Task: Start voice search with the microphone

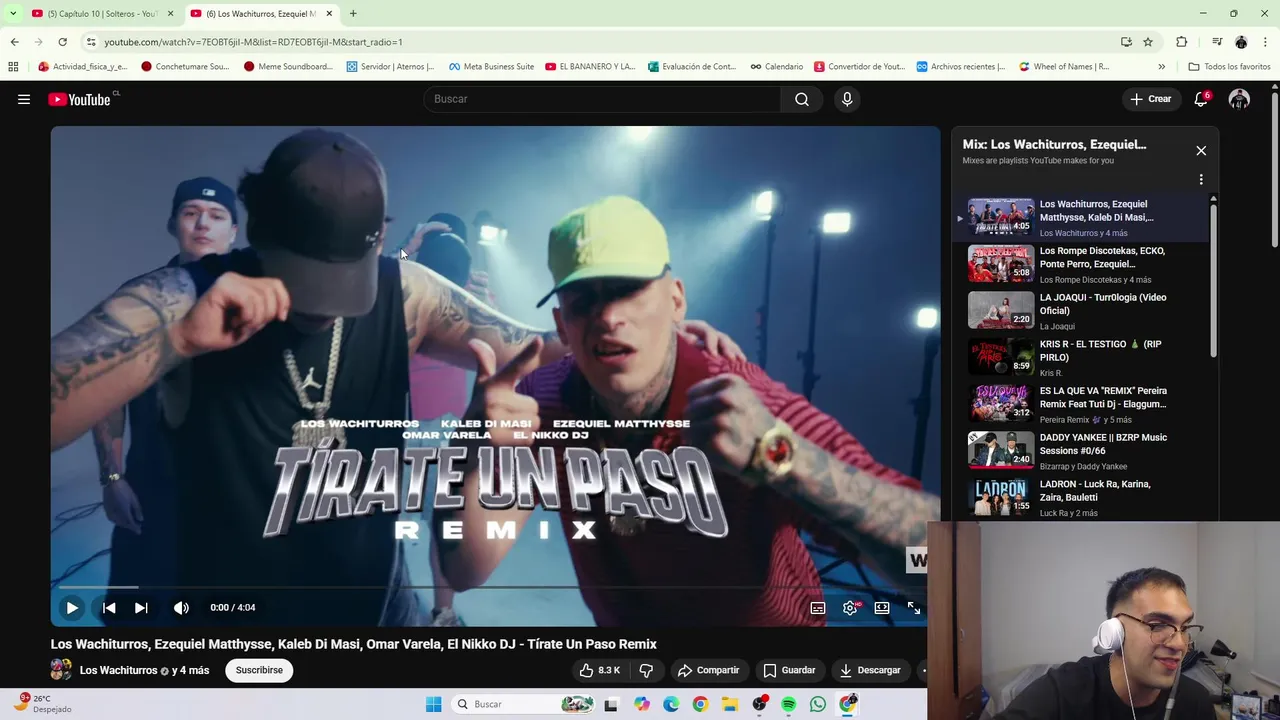Action: pos(847,99)
